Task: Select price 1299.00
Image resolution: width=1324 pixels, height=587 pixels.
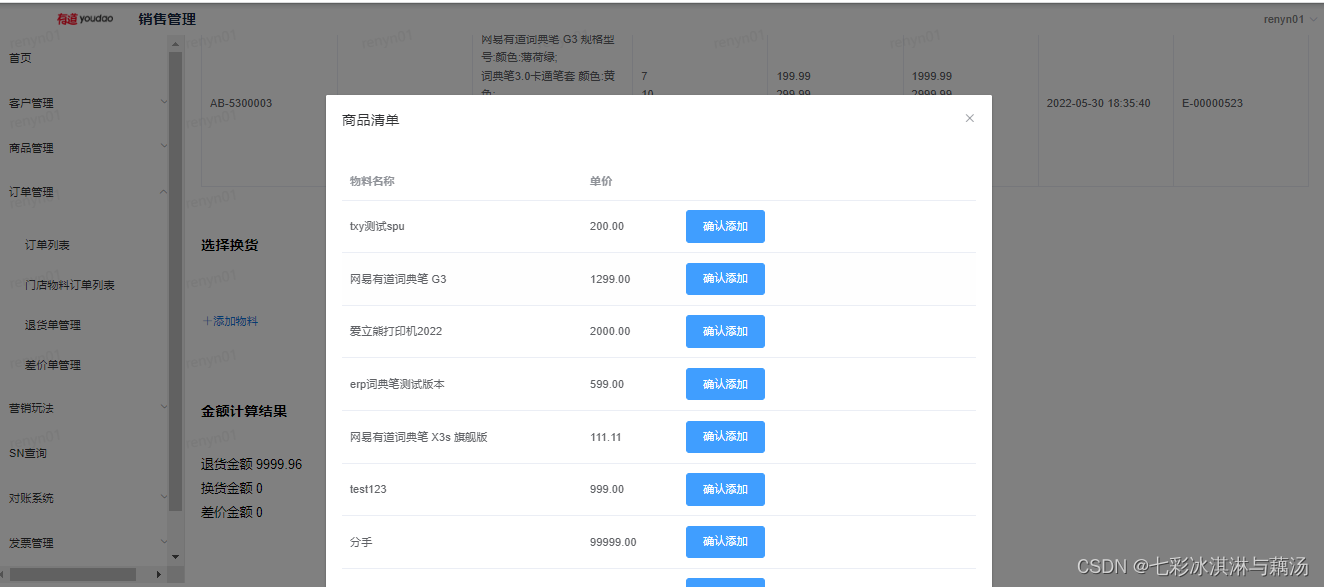Action: point(610,279)
